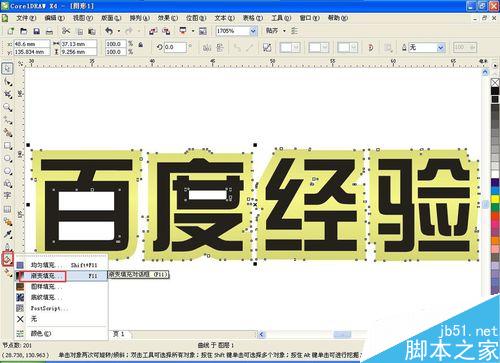
Task: Click horizontal scrollbar left arrow
Action: (x=262, y=334)
